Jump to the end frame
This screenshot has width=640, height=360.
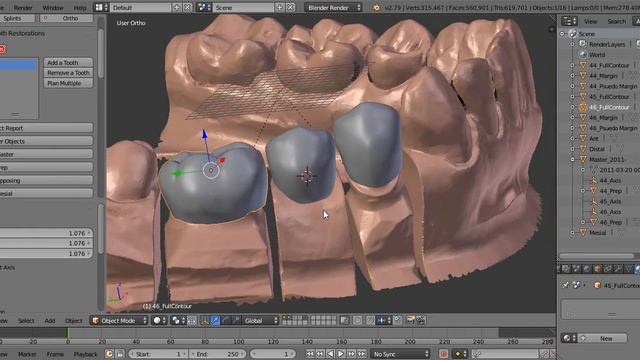pos(362,354)
